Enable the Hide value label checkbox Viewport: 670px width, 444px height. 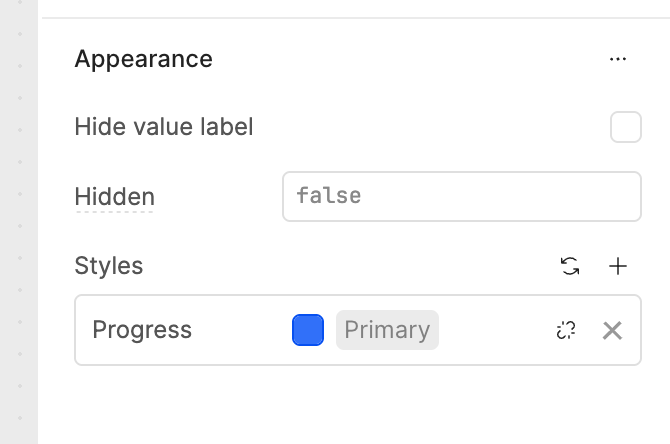pyautogui.click(x=625, y=127)
